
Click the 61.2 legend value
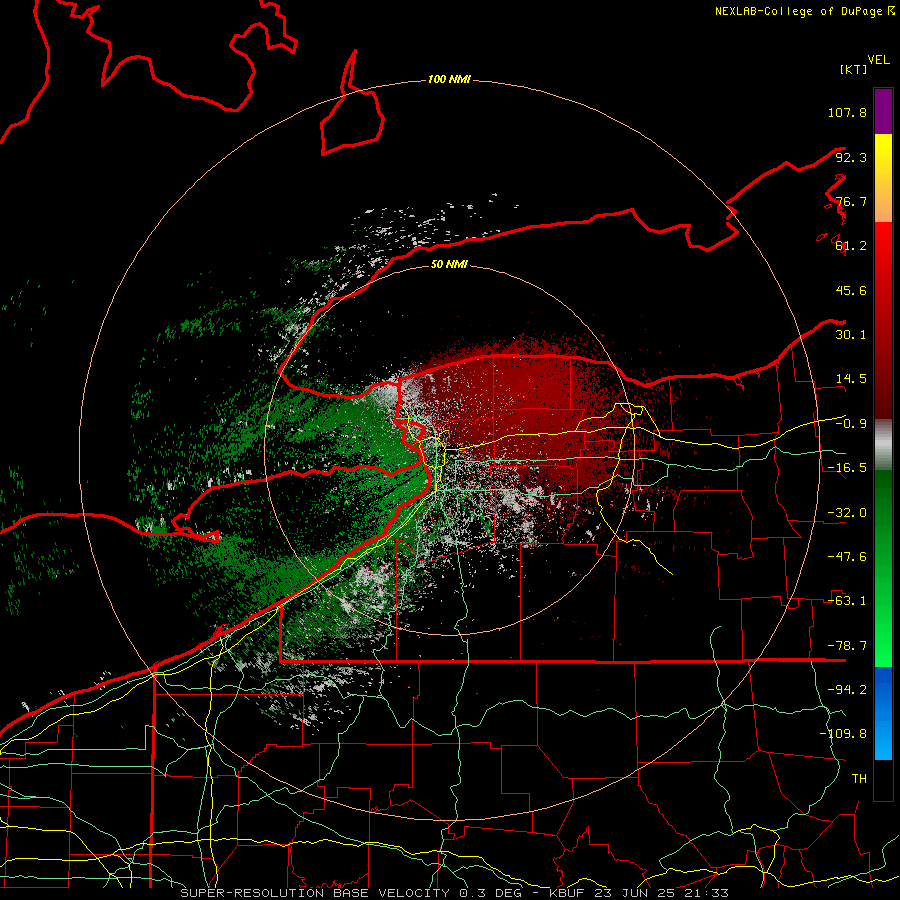(851, 246)
